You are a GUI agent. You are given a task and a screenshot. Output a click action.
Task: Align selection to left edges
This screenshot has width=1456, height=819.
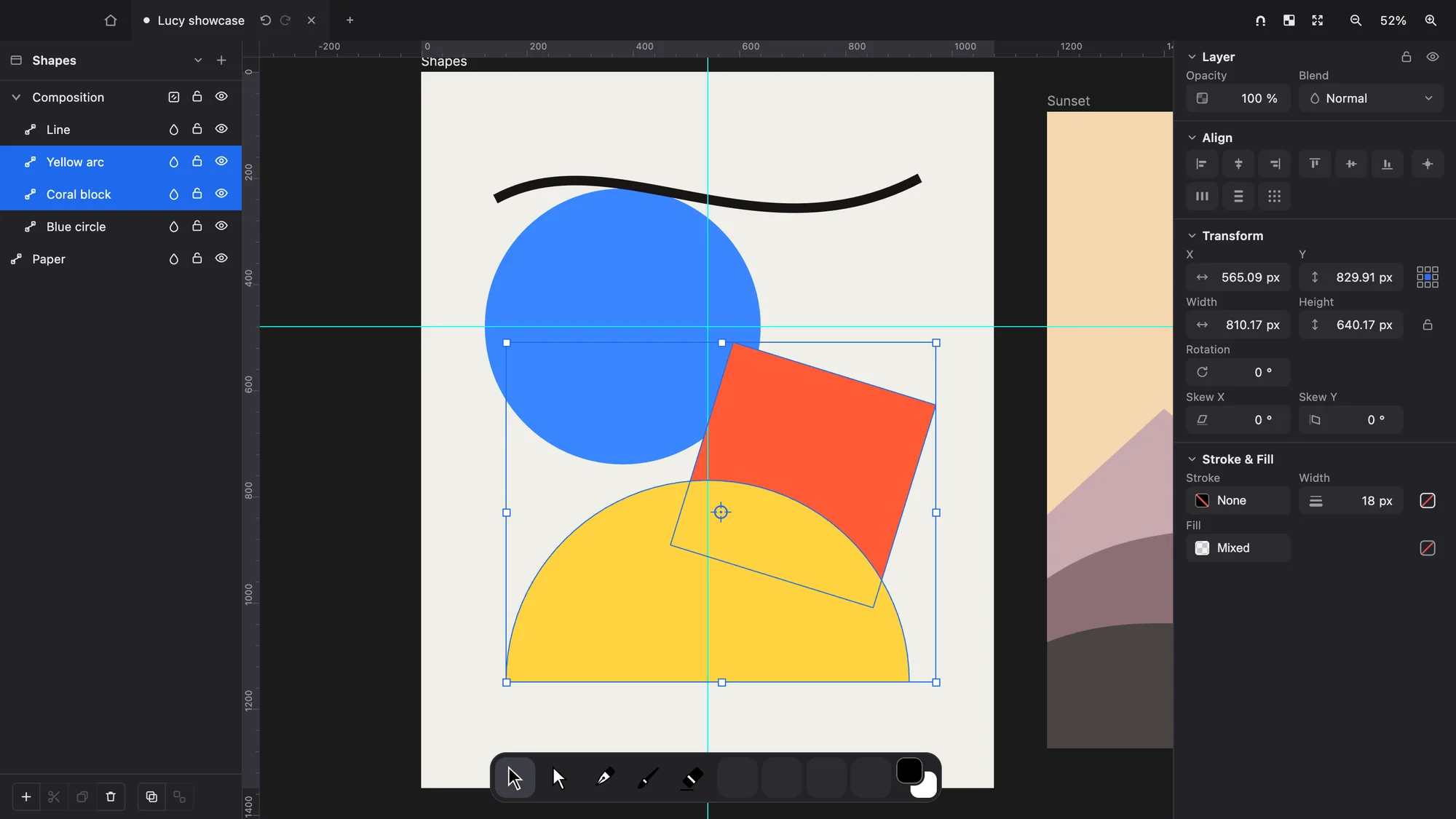(x=1202, y=164)
